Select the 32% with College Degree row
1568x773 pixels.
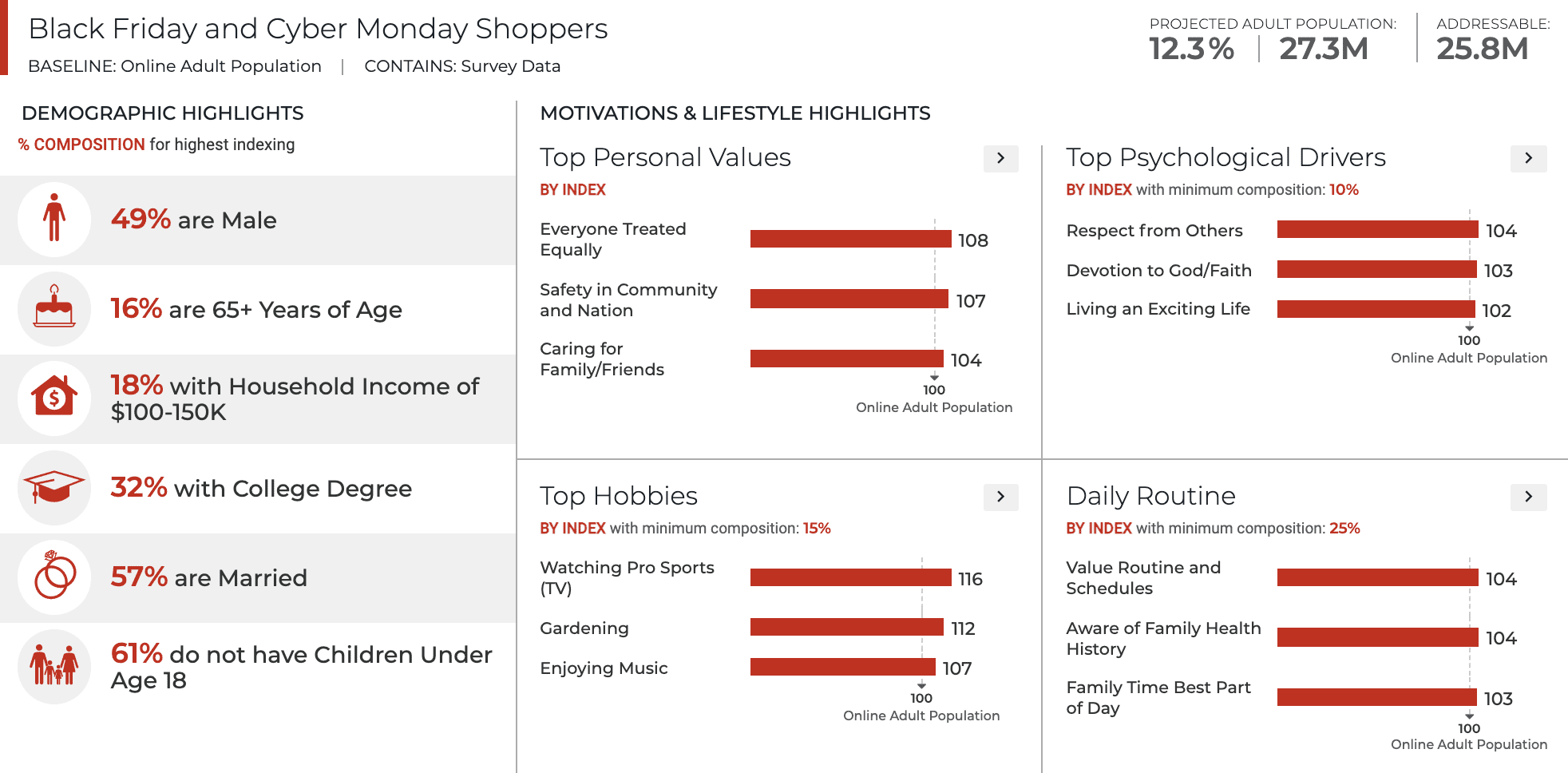[260, 488]
